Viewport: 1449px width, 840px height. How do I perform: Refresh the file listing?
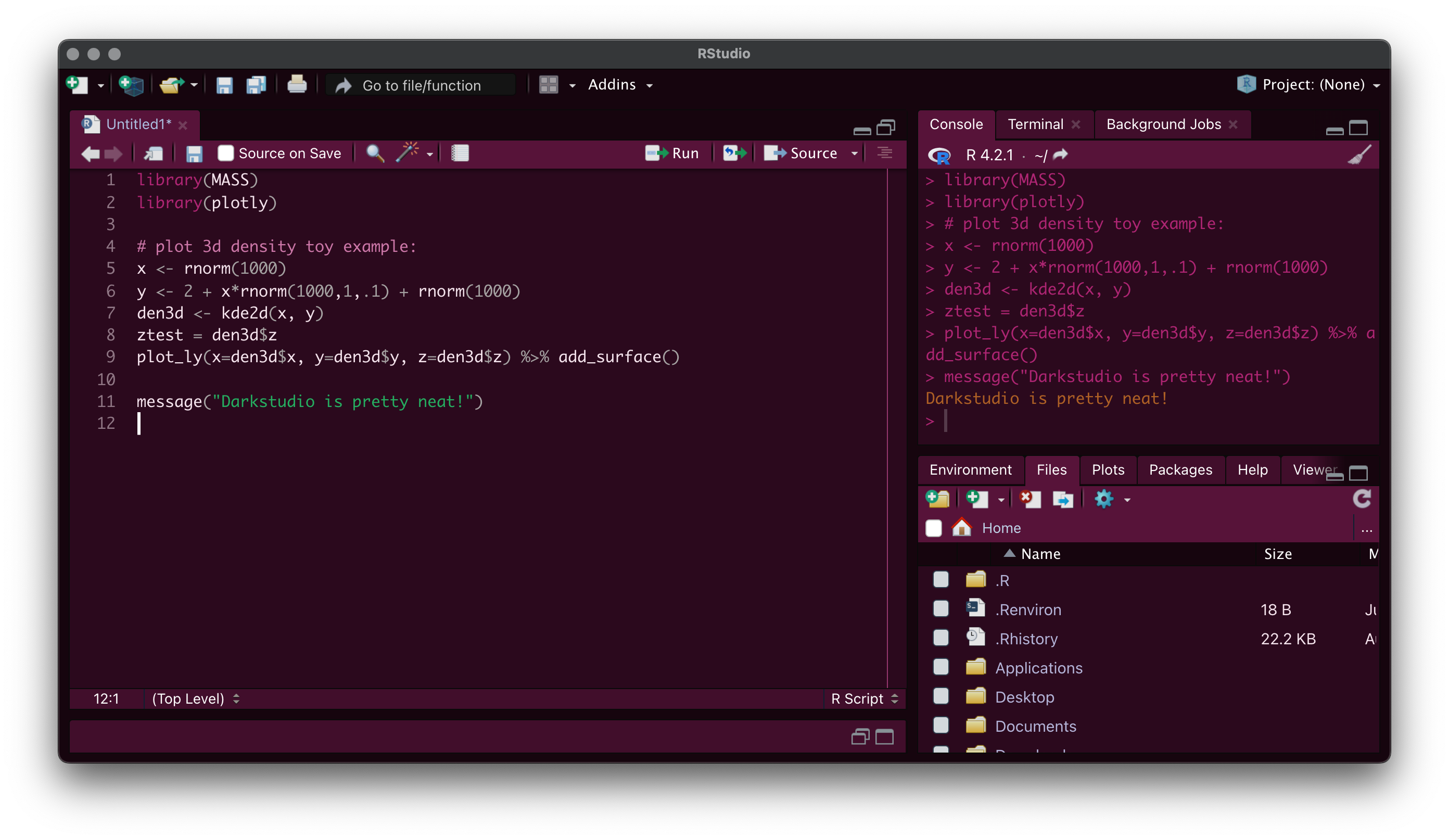pos(1362,499)
